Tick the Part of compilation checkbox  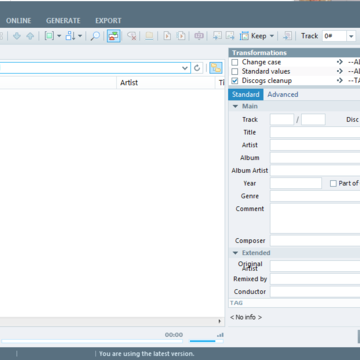(x=333, y=183)
